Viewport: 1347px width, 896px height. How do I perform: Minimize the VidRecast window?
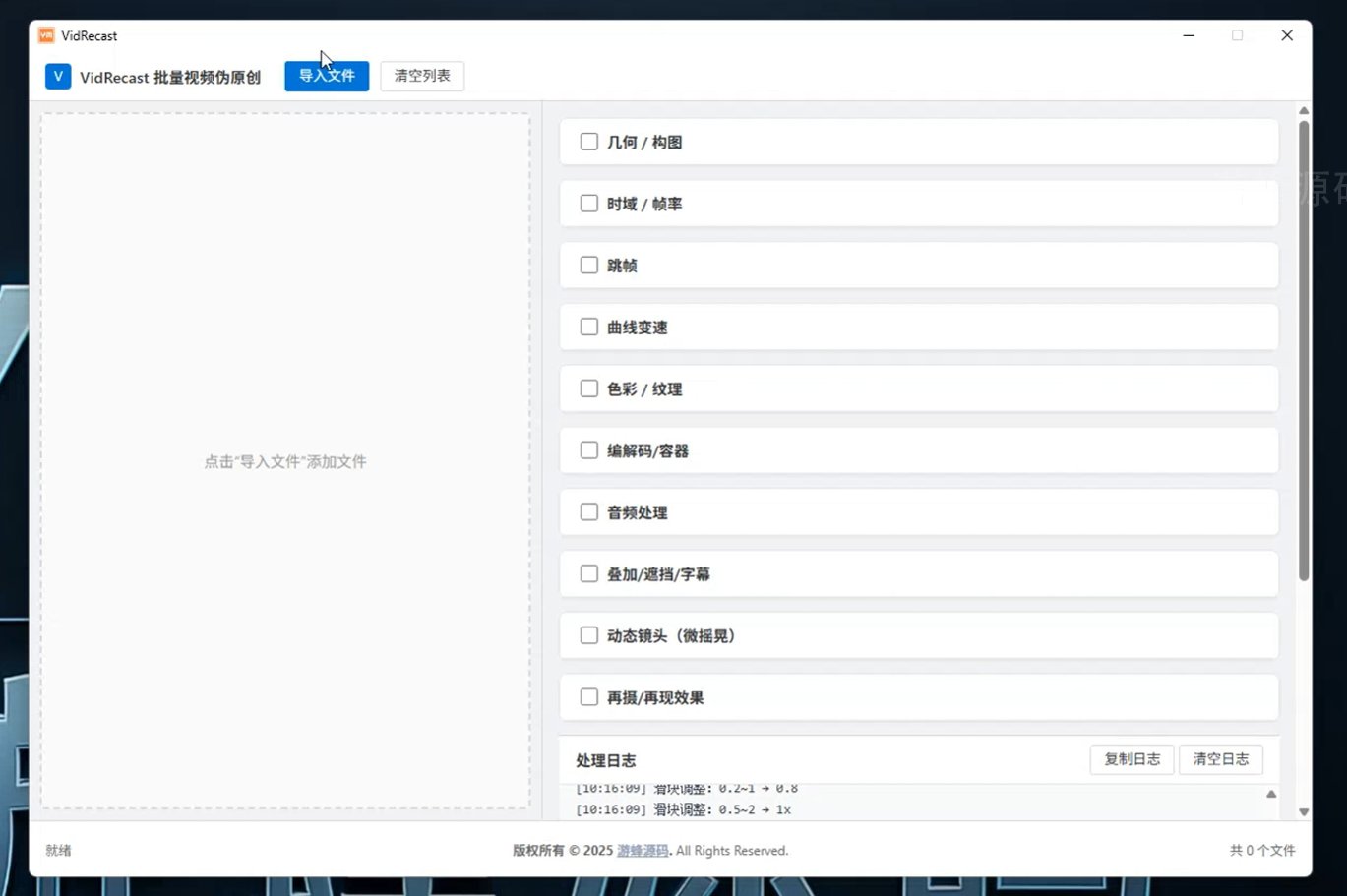tap(1189, 35)
